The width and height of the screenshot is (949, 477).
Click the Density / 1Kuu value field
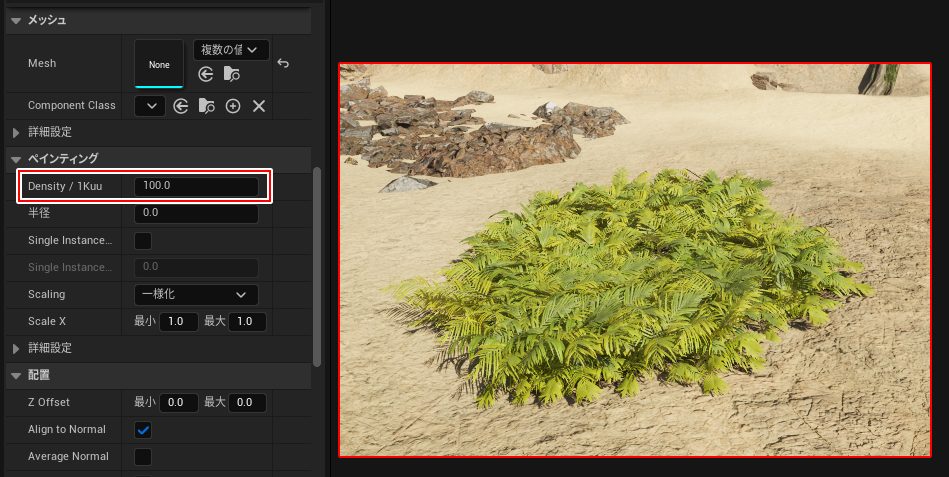pos(196,186)
